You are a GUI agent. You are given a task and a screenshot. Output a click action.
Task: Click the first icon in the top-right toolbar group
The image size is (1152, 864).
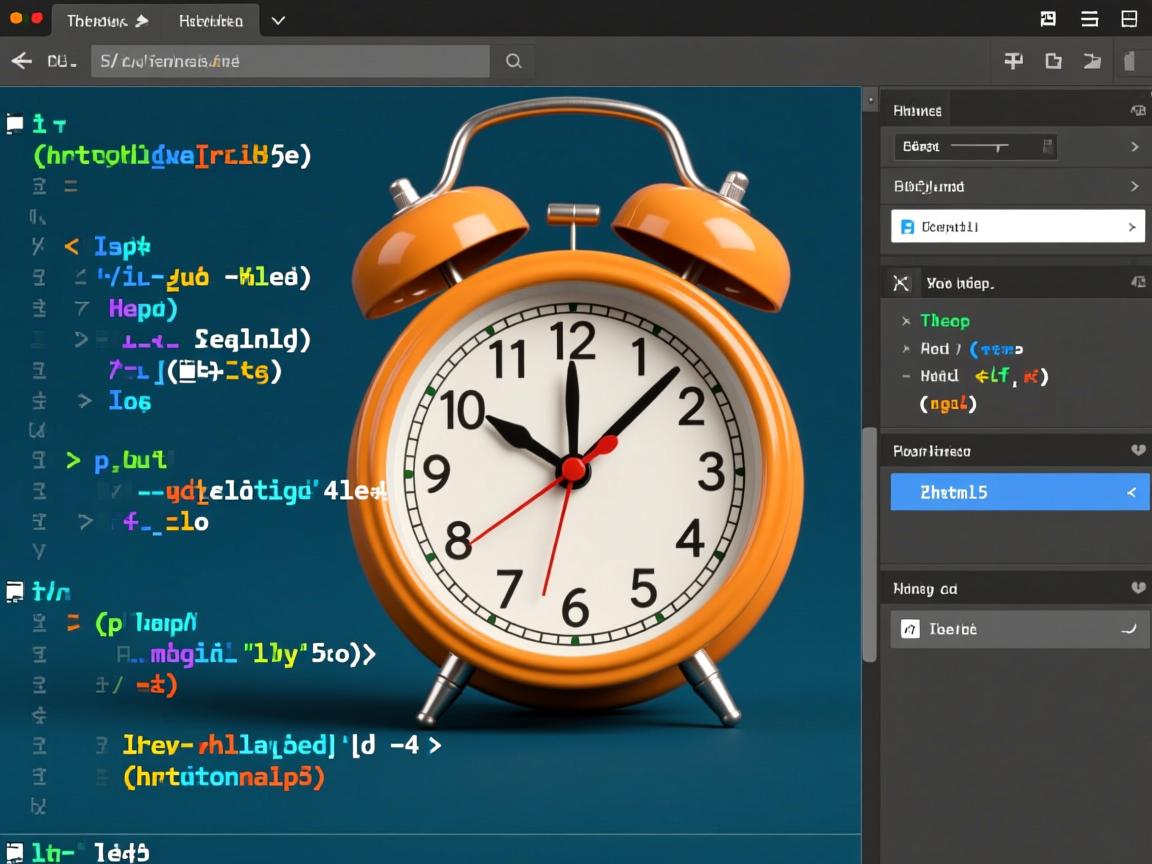(x=1013, y=61)
